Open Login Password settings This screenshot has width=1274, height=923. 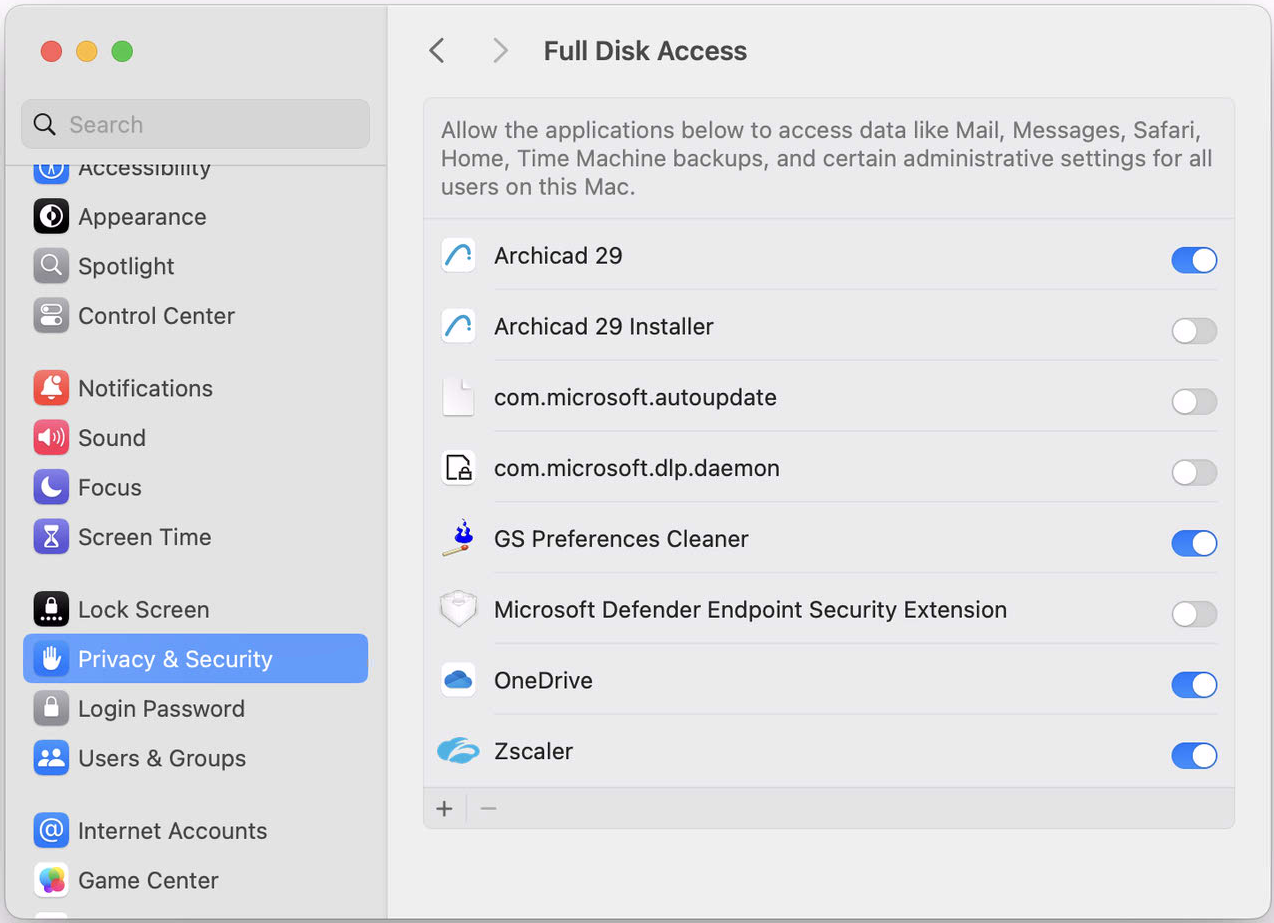(x=161, y=708)
